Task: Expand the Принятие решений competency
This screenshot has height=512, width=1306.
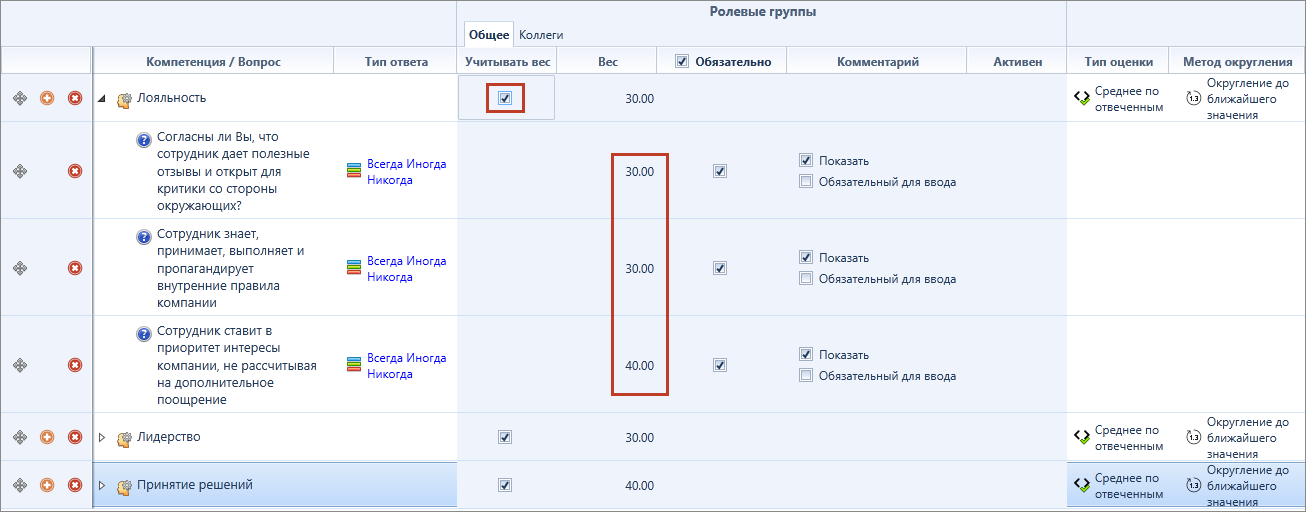Action: (102, 485)
